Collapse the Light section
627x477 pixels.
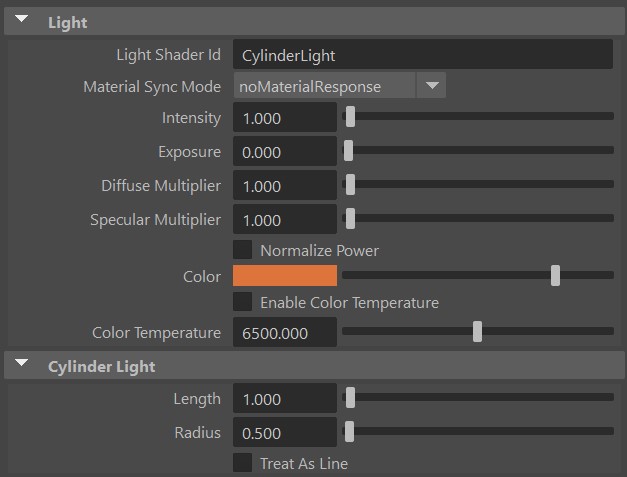point(23,22)
